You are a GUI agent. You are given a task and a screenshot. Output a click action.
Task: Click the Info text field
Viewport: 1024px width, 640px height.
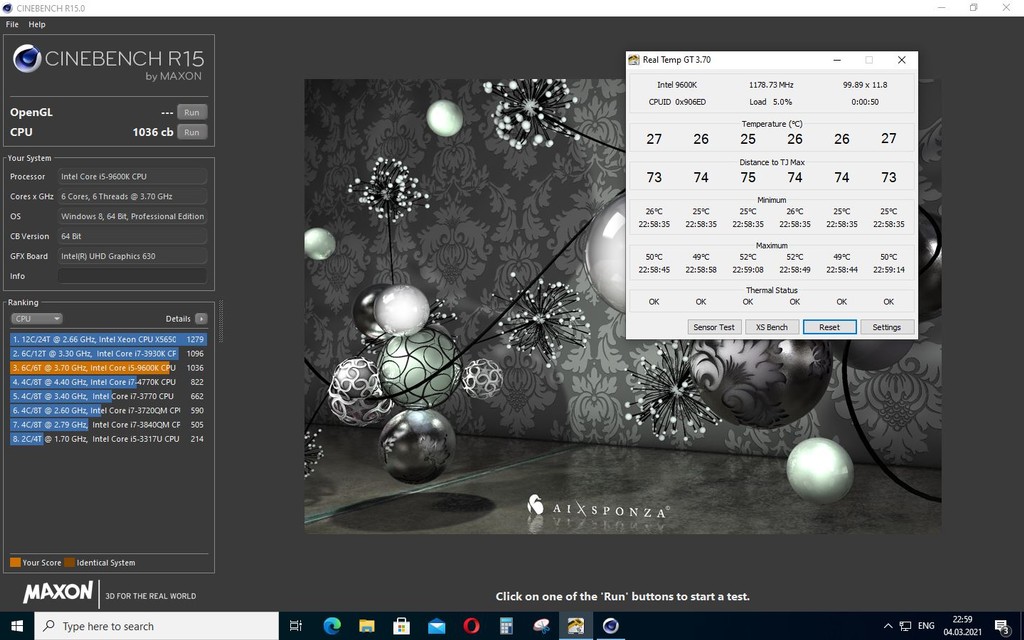coord(132,276)
